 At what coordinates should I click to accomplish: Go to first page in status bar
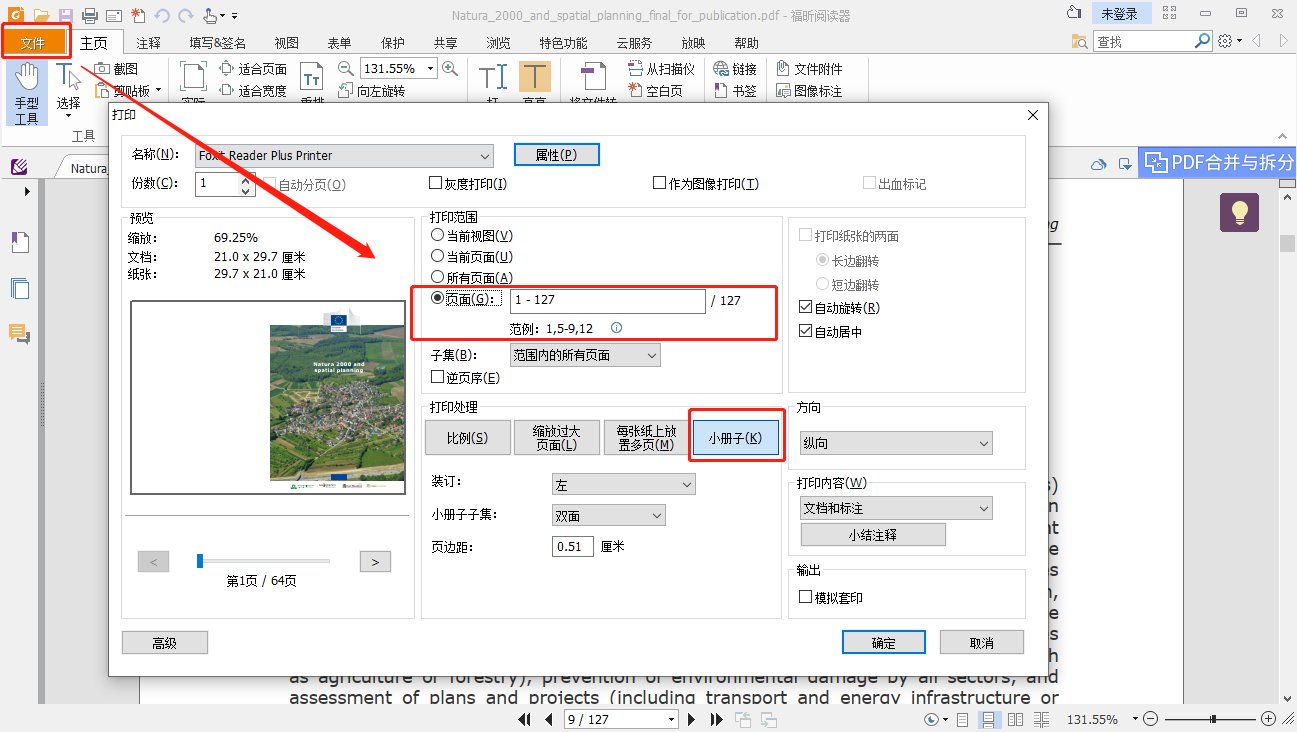(526, 719)
